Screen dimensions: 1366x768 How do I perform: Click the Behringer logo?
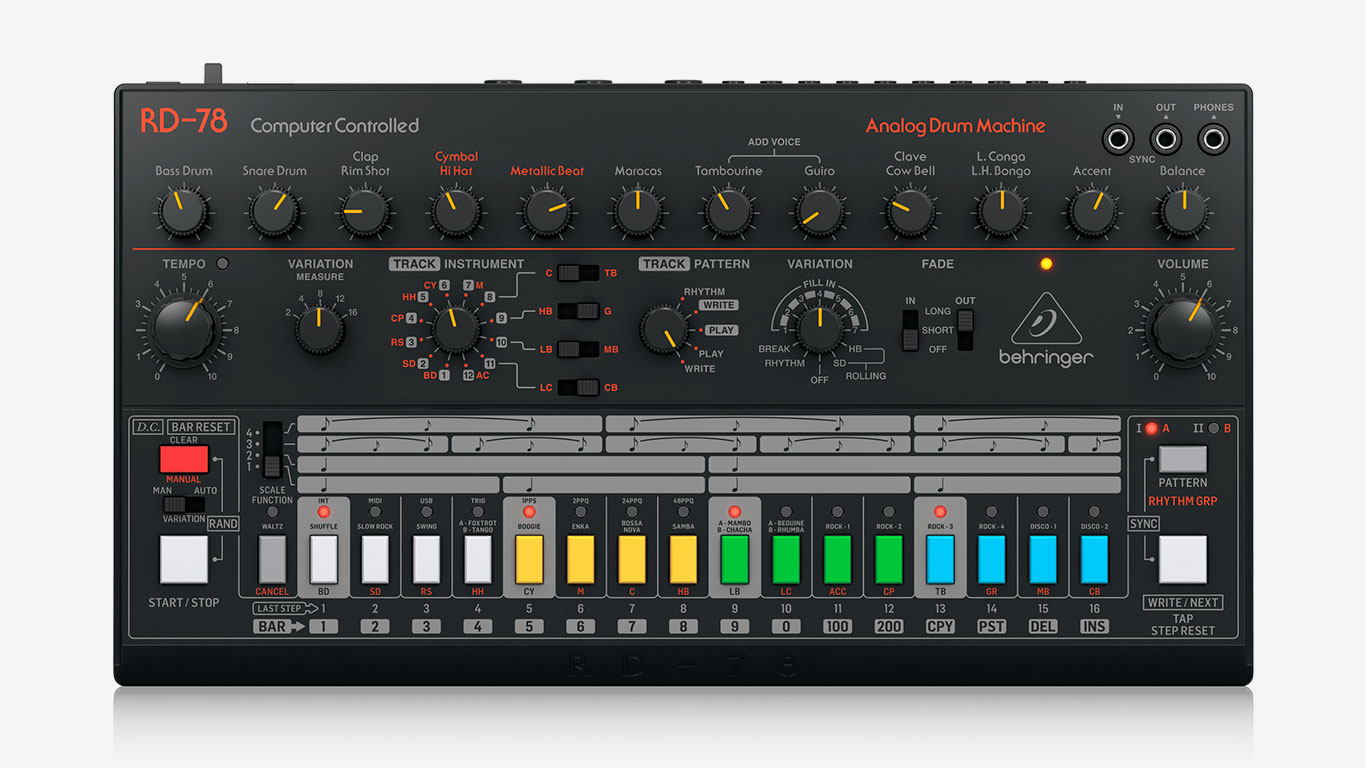(x=1046, y=331)
